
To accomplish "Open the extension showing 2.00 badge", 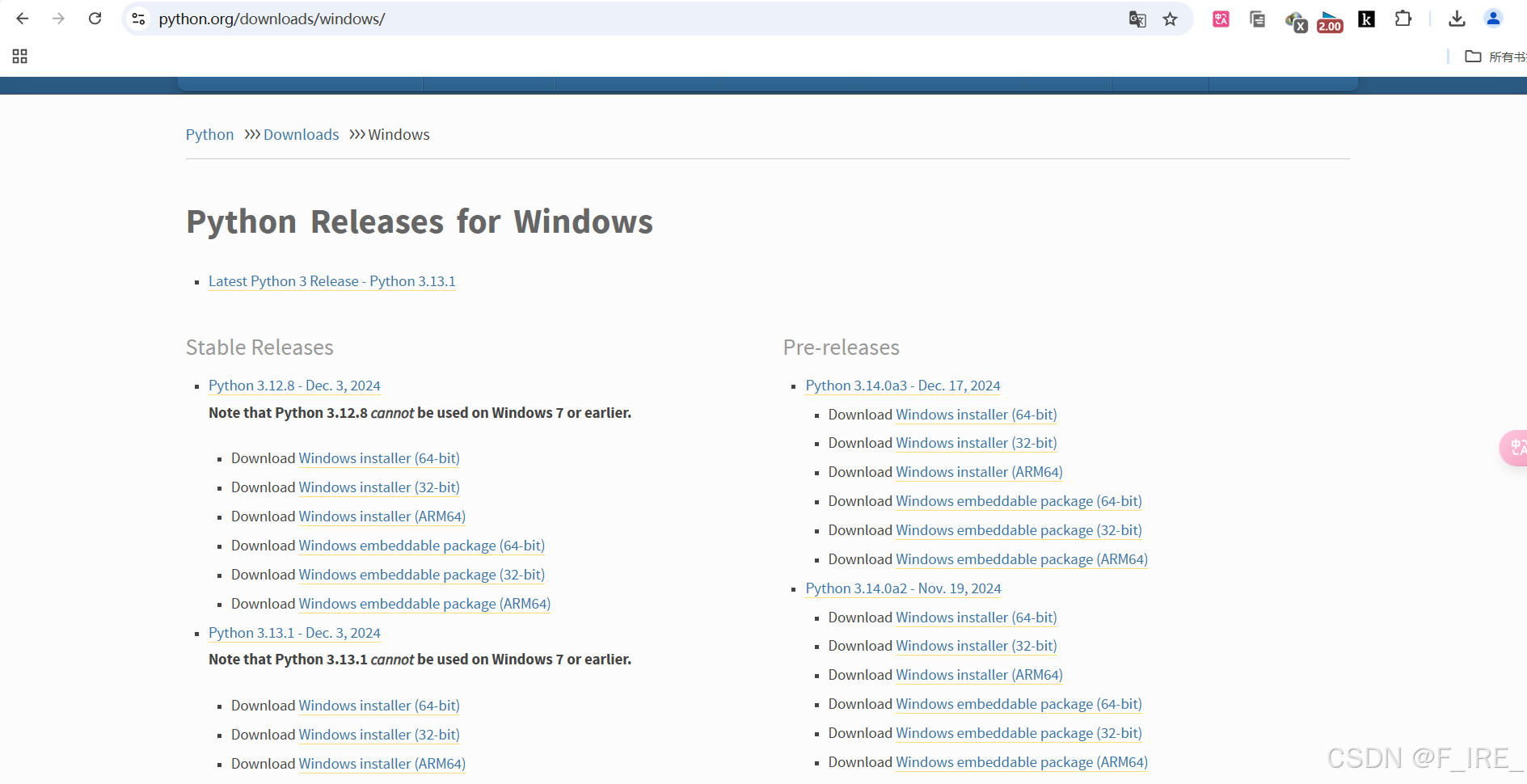I will click(x=1330, y=21).
